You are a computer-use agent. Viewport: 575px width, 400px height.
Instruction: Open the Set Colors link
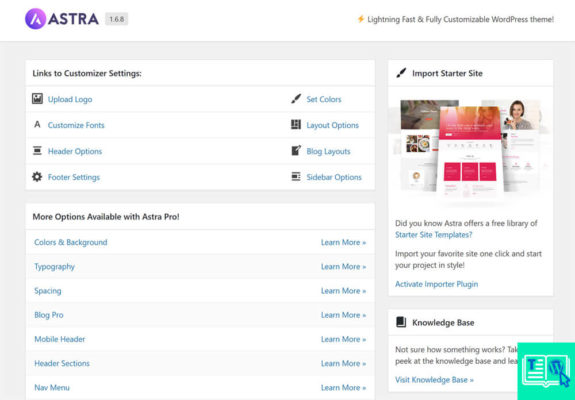pos(324,99)
